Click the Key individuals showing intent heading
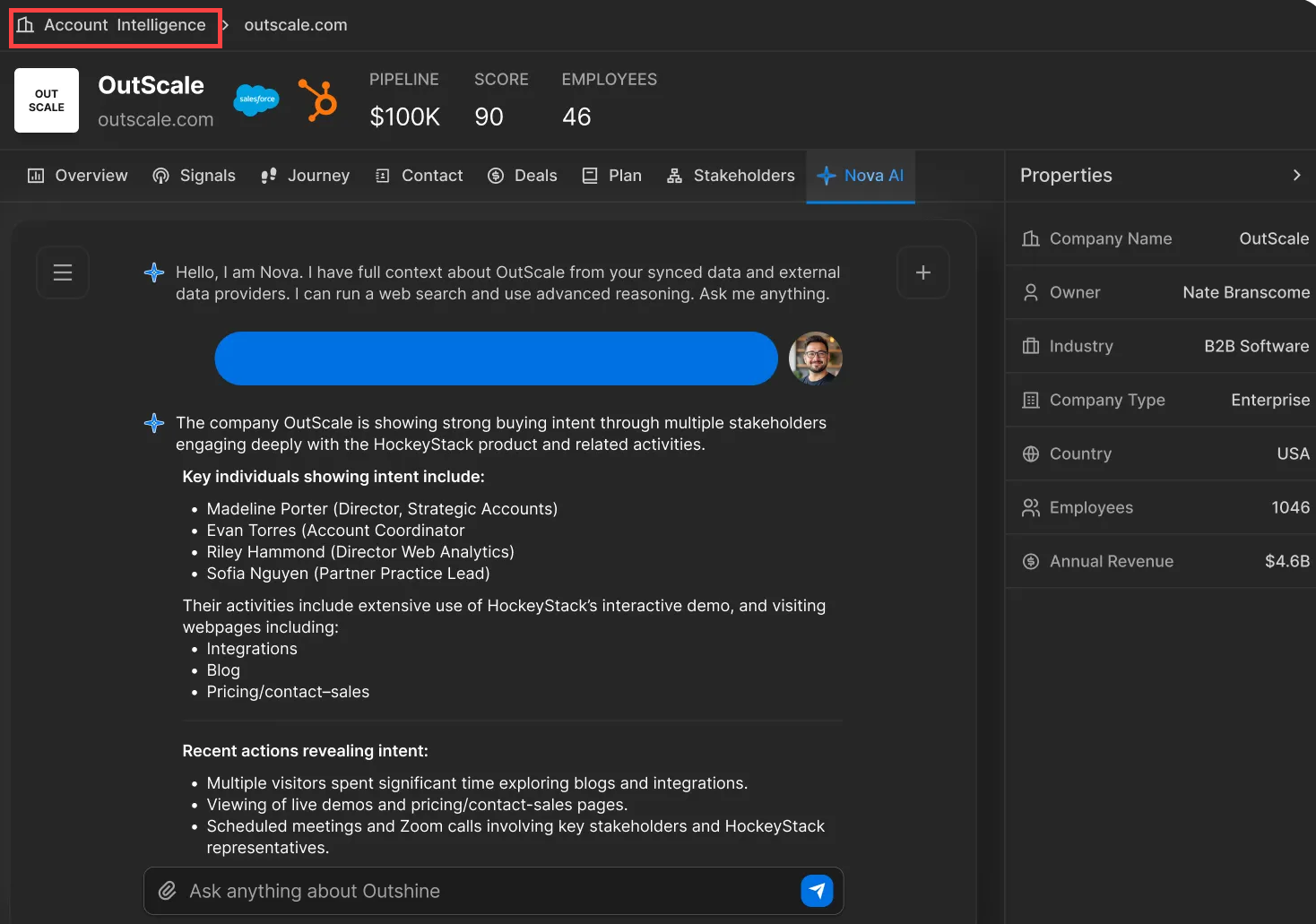 click(333, 477)
